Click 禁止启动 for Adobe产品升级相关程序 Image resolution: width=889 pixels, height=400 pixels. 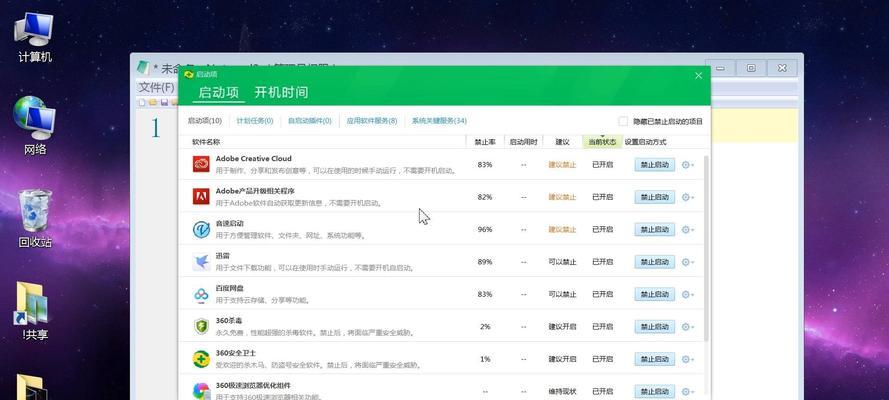(x=655, y=197)
